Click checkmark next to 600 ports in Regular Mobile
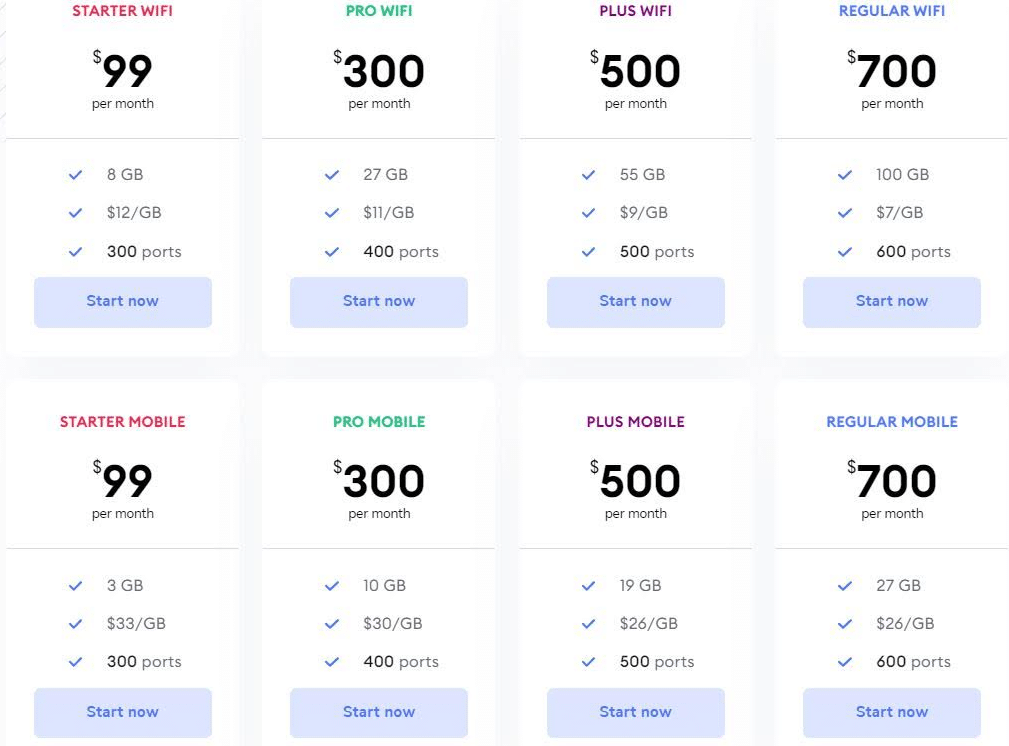1009x746 pixels. (844, 662)
